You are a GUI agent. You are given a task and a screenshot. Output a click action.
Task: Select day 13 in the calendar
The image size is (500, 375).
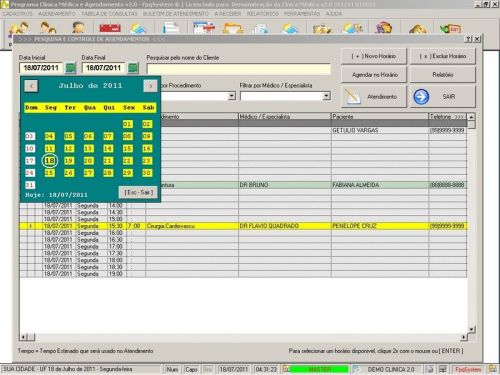click(x=88, y=149)
